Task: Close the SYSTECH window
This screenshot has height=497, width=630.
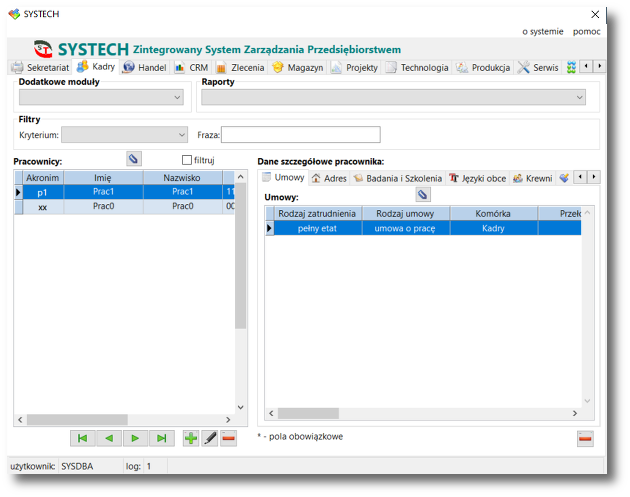Action: (595, 14)
